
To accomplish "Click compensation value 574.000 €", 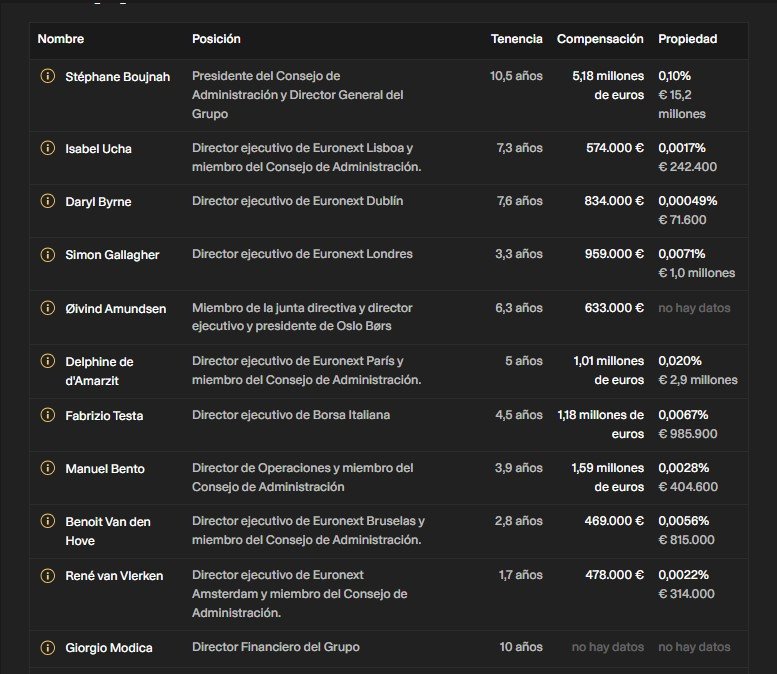I will [615, 148].
